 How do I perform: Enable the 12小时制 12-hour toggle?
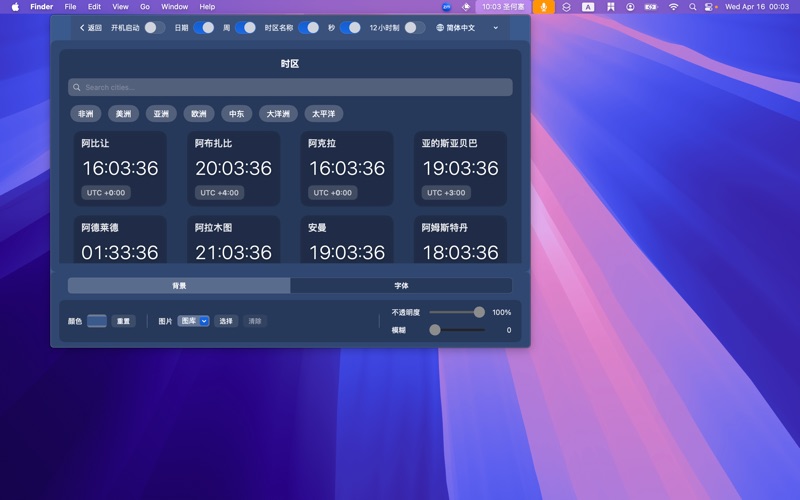(414, 28)
